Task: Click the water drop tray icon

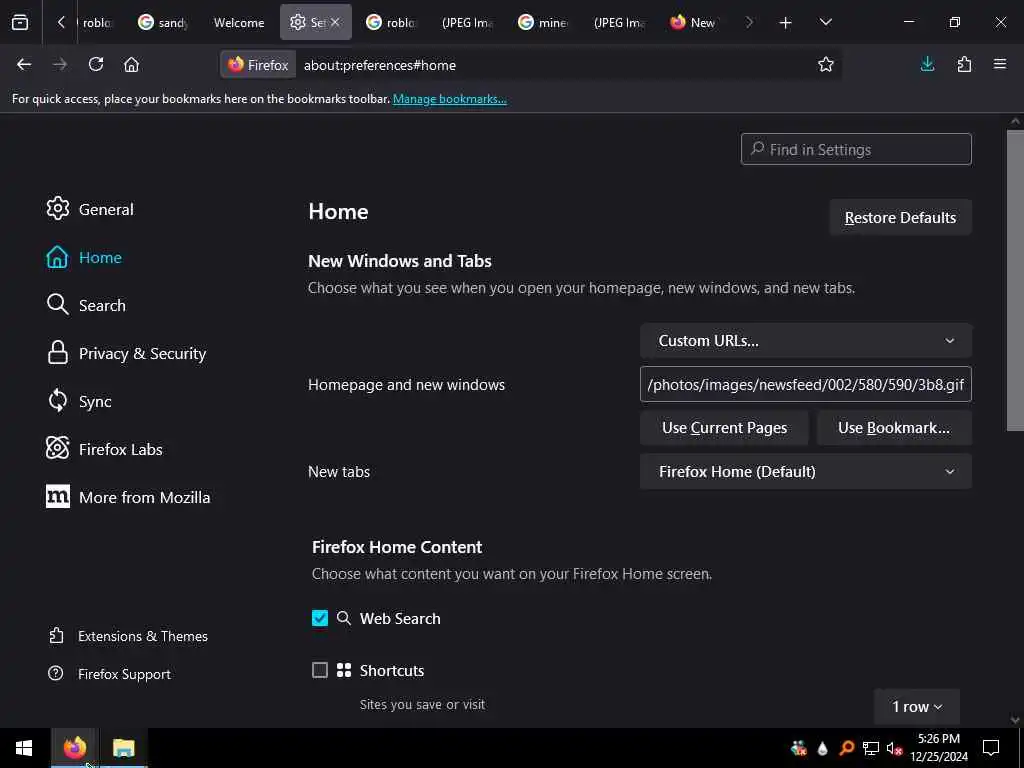Action: click(x=822, y=748)
